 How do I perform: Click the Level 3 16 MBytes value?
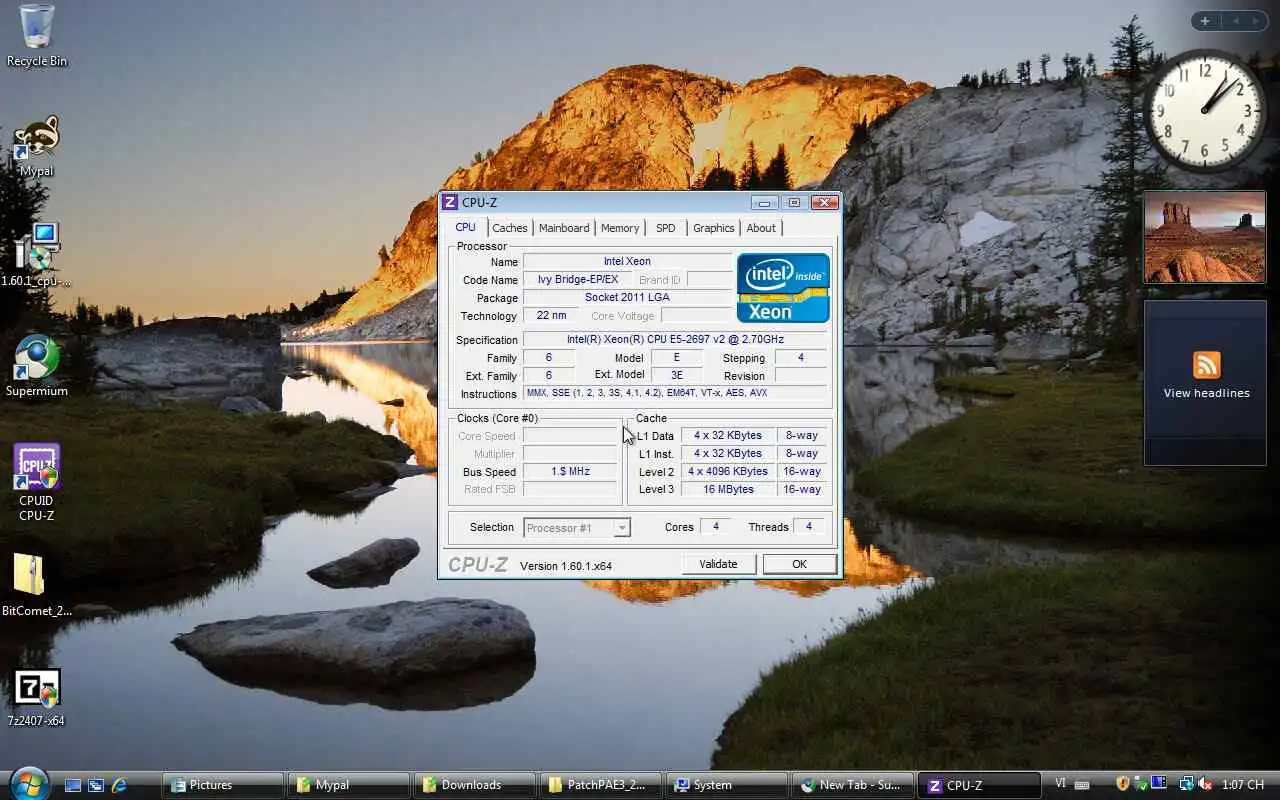coord(728,489)
